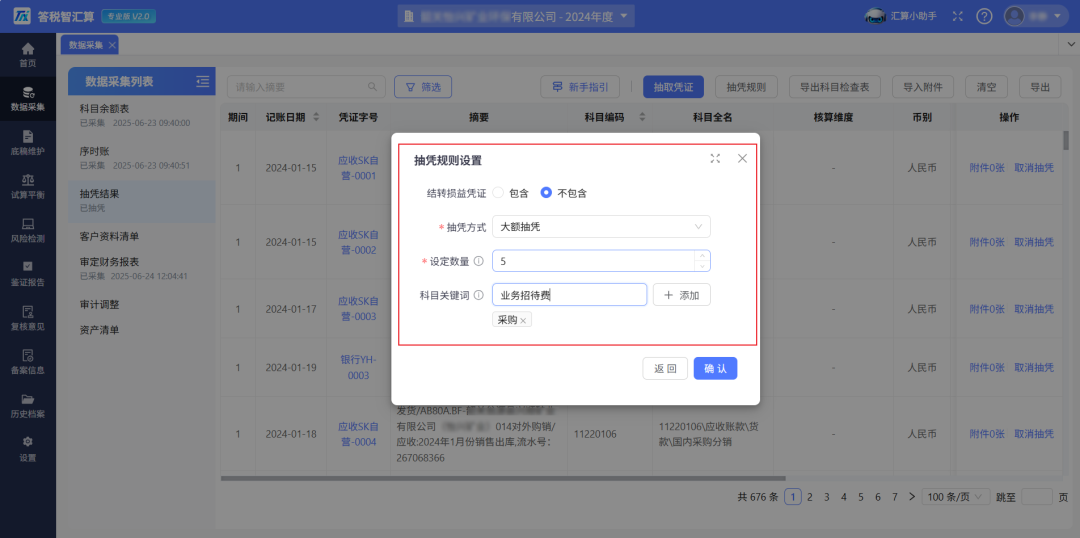Click the 抽凭规则 button

click(747, 87)
